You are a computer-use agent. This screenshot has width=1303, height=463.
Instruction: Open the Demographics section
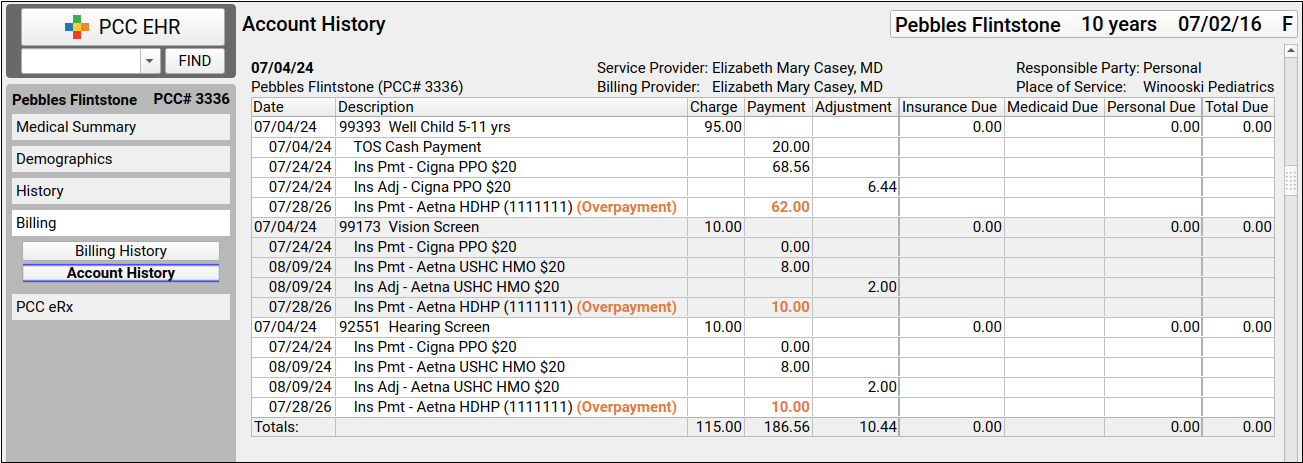click(x=121, y=159)
